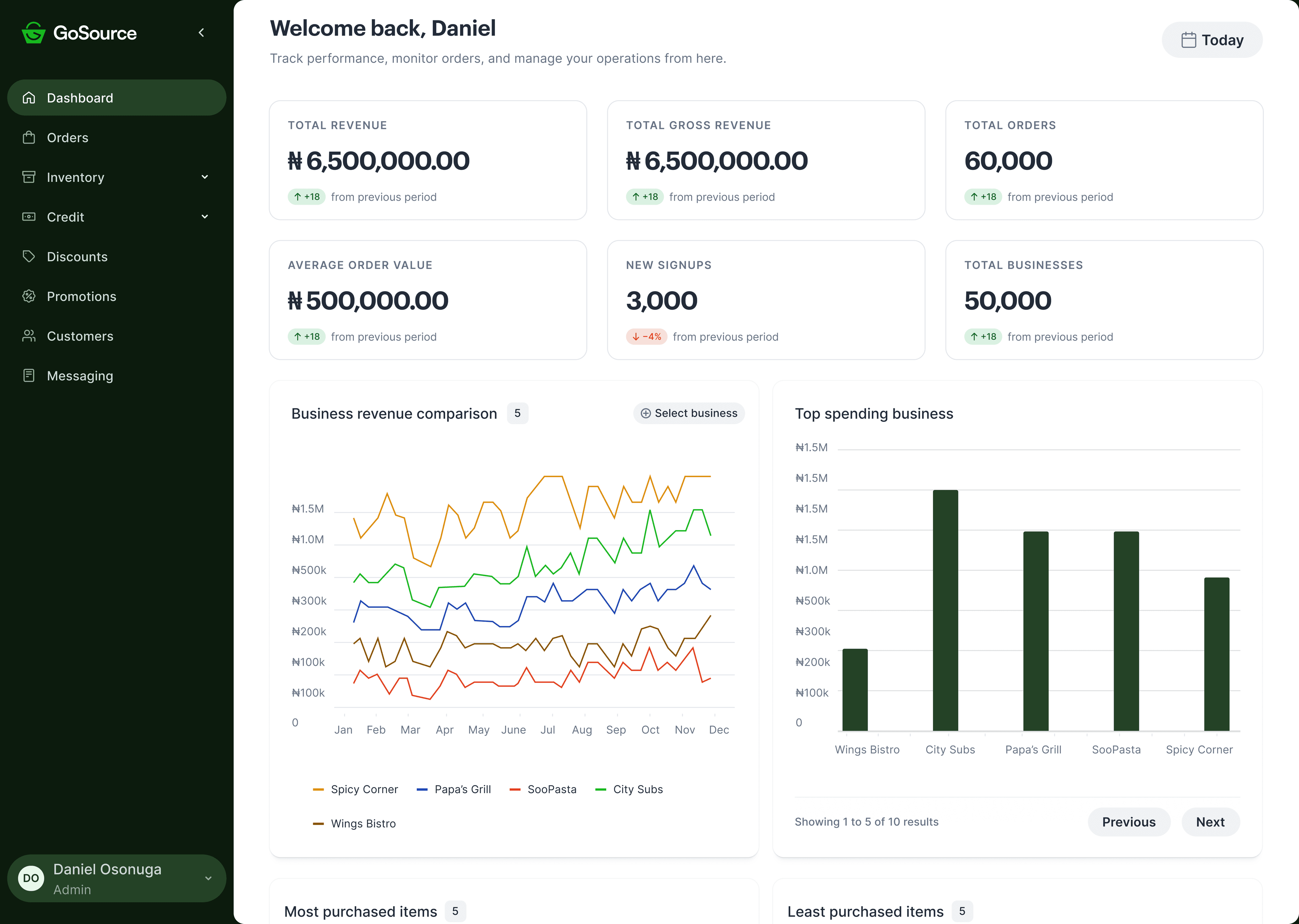The height and width of the screenshot is (924, 1299).
Task: Click the Next pagination button
Action: [x=1210, y=822]
